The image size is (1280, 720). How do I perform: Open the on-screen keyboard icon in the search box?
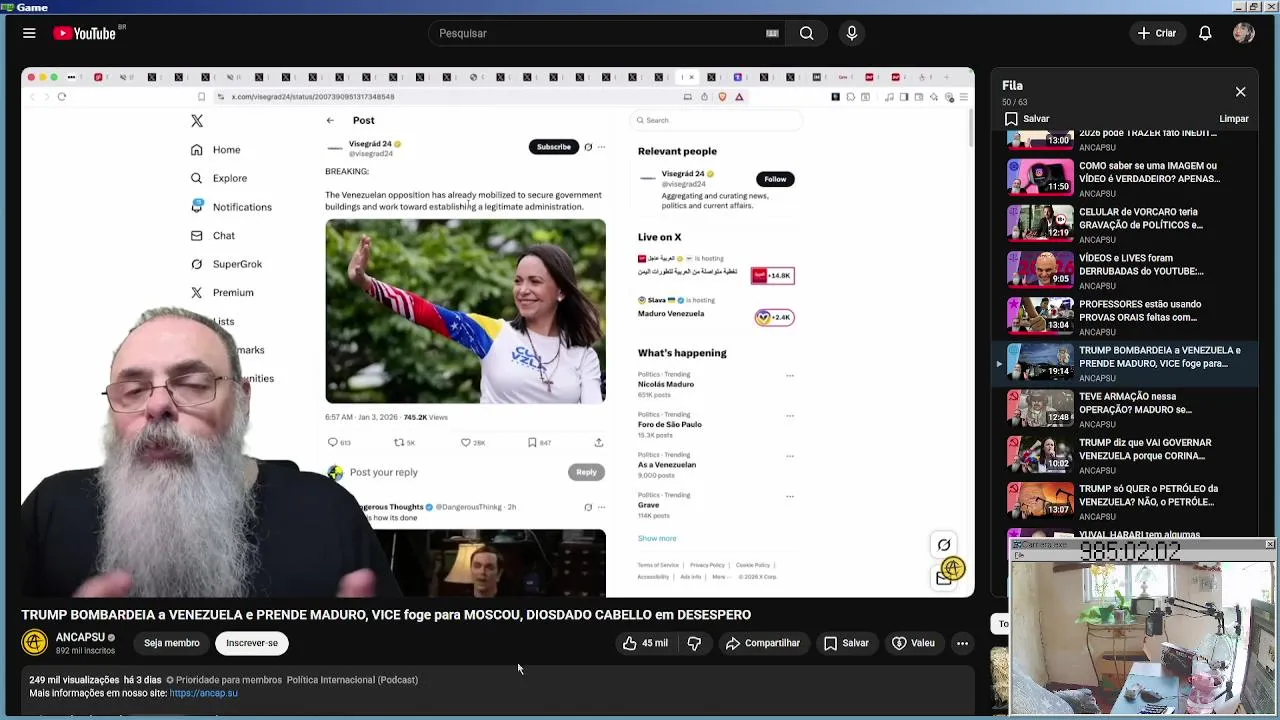772,33
